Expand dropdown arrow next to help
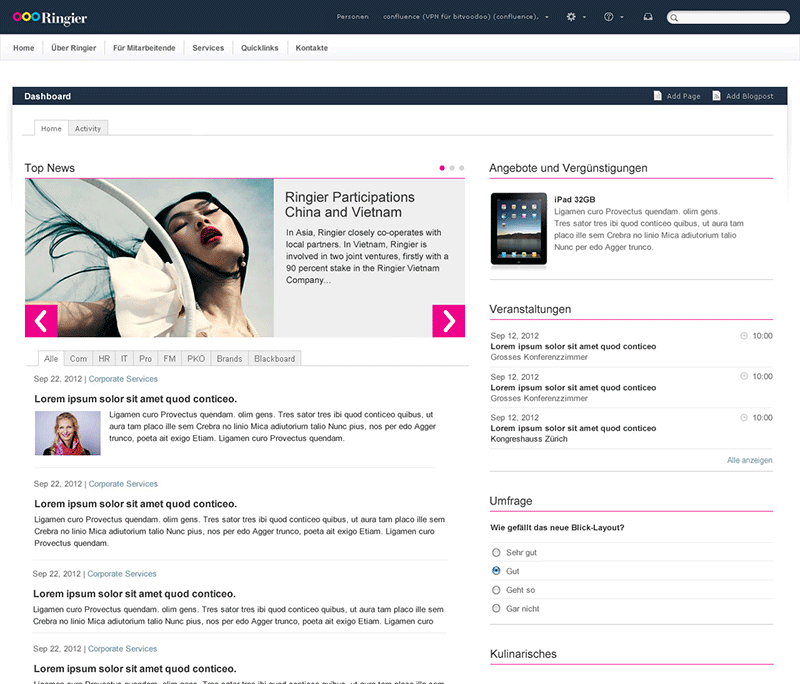This screenshot has width=800, height=684. coord(621,17)
